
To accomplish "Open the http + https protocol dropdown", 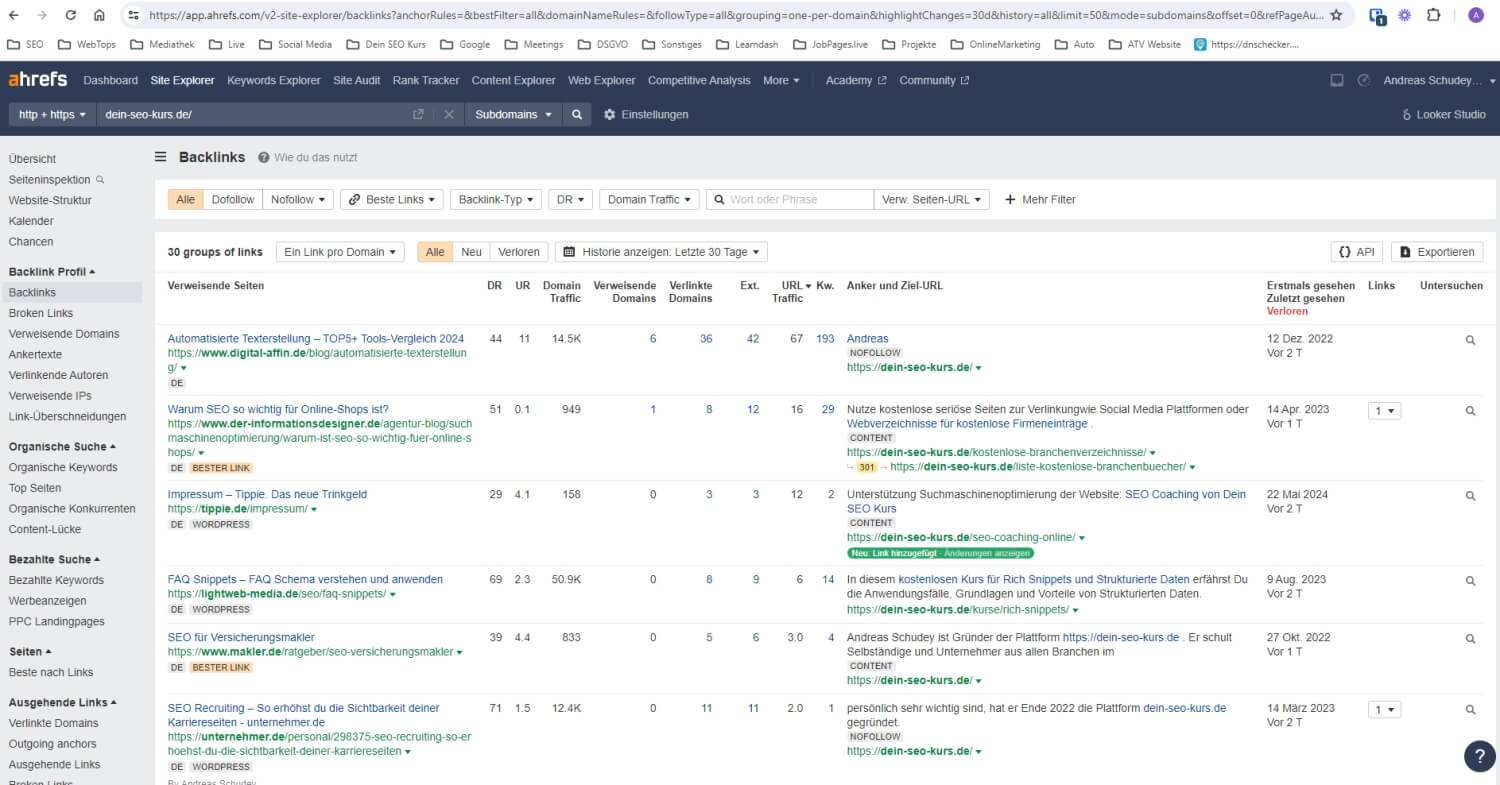I will point(53,115).
